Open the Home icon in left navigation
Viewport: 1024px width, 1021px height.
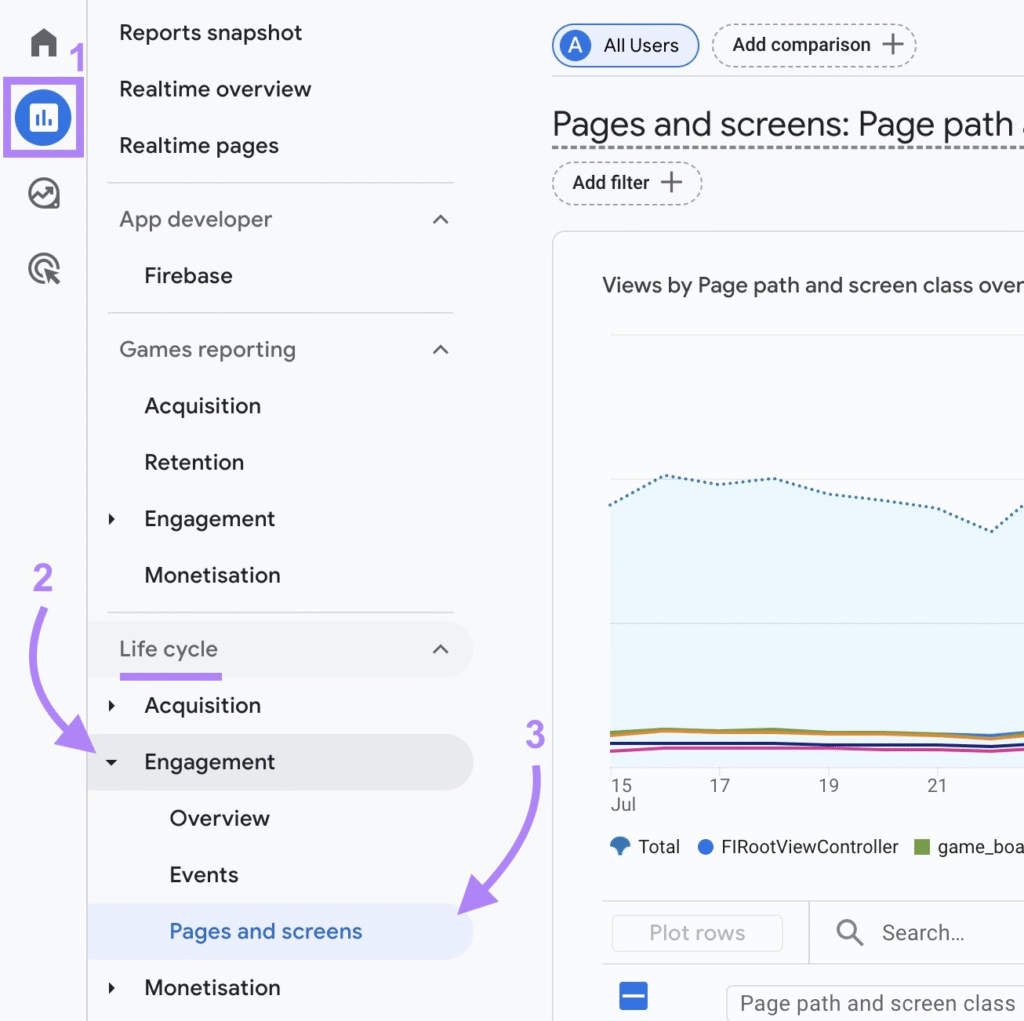(x=42, y=42)
